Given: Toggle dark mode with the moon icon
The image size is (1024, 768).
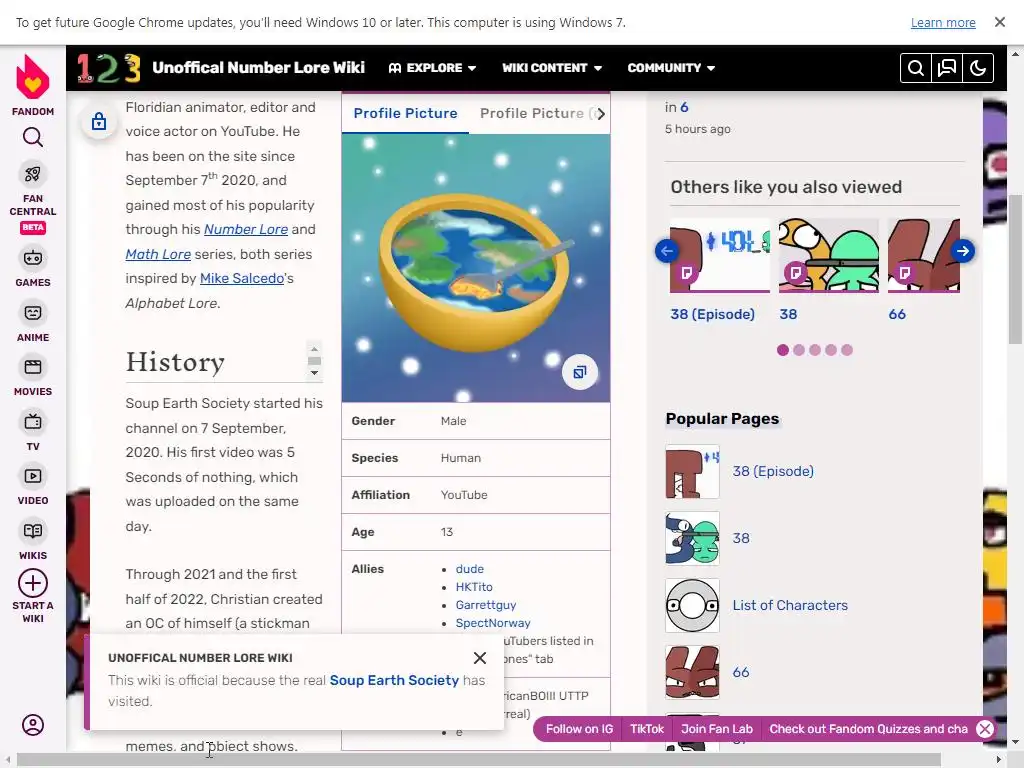Looking at the screenshot, I should pyautogui.click(x=978, y=68).
